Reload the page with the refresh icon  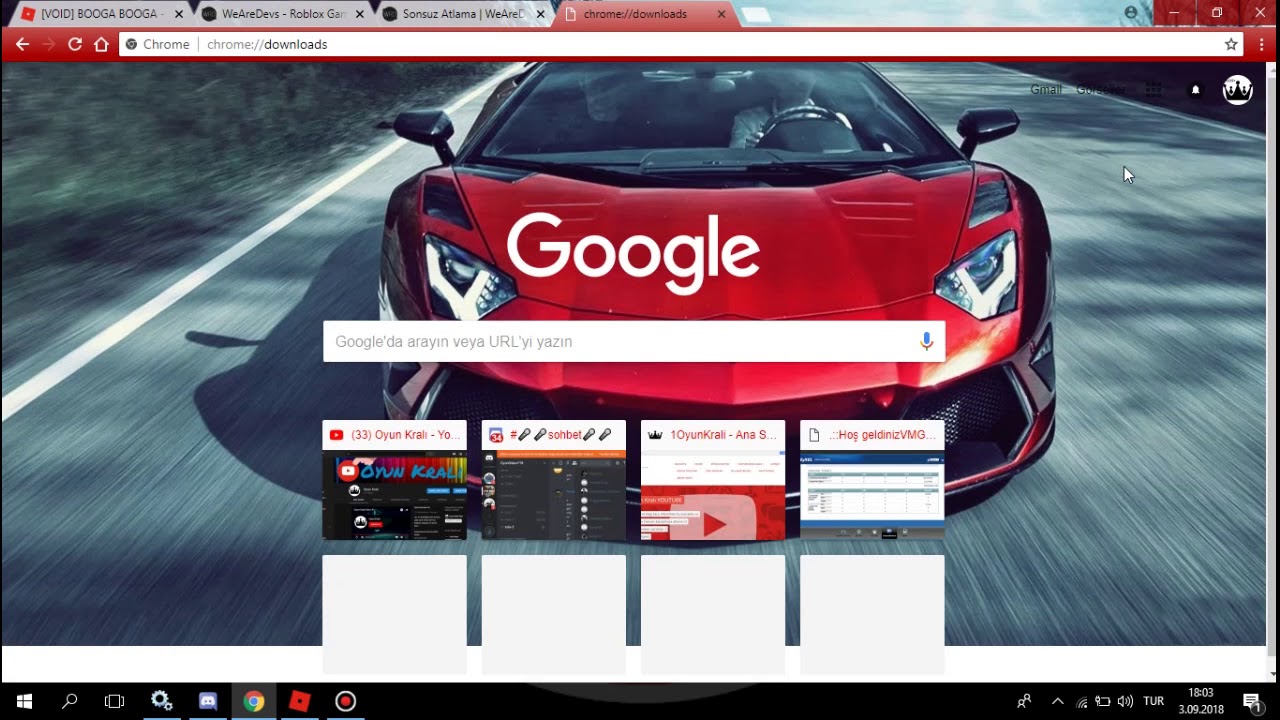pyautogui.click(x=75, y=44)
